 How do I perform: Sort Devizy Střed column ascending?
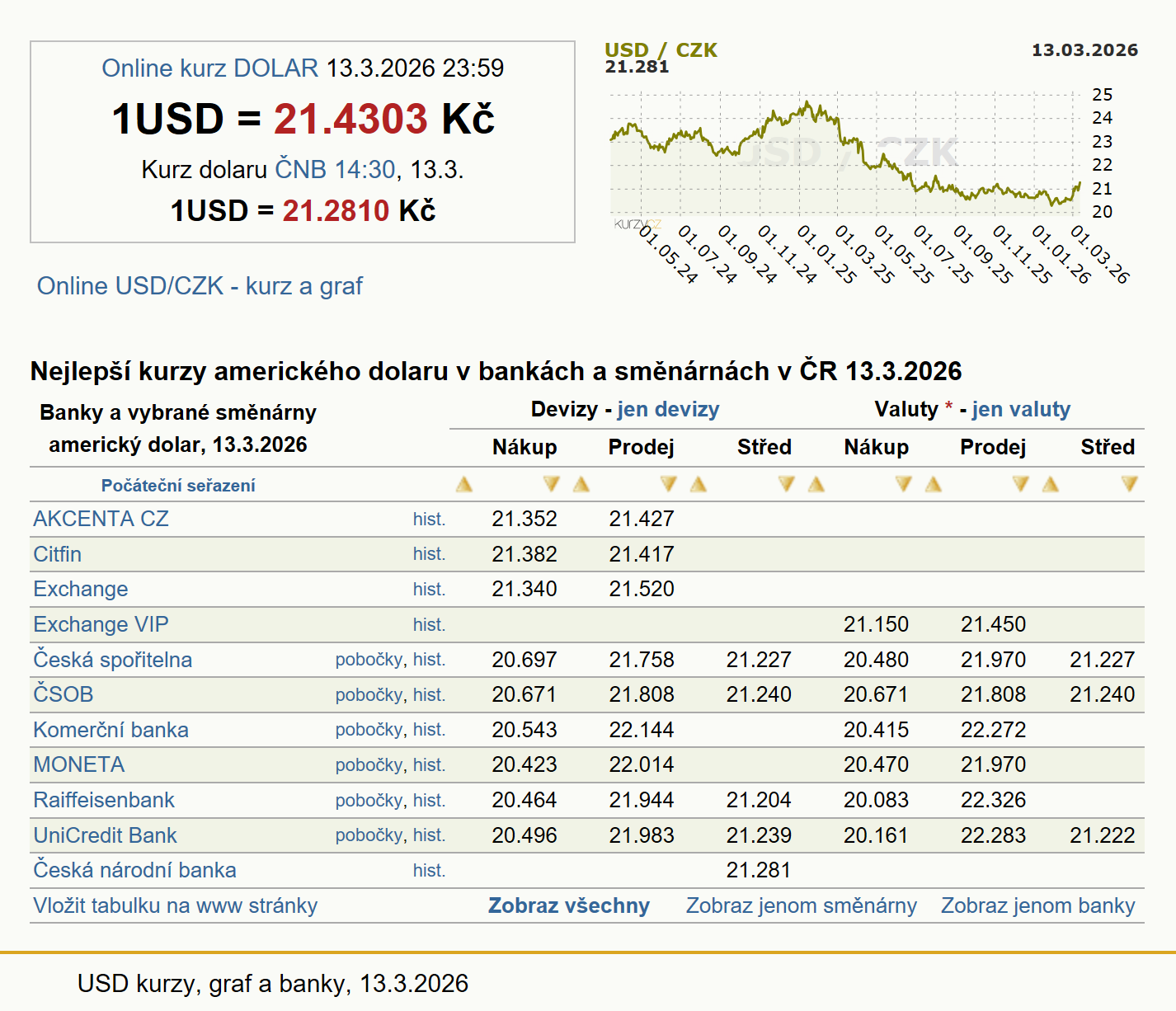(699, 485)
